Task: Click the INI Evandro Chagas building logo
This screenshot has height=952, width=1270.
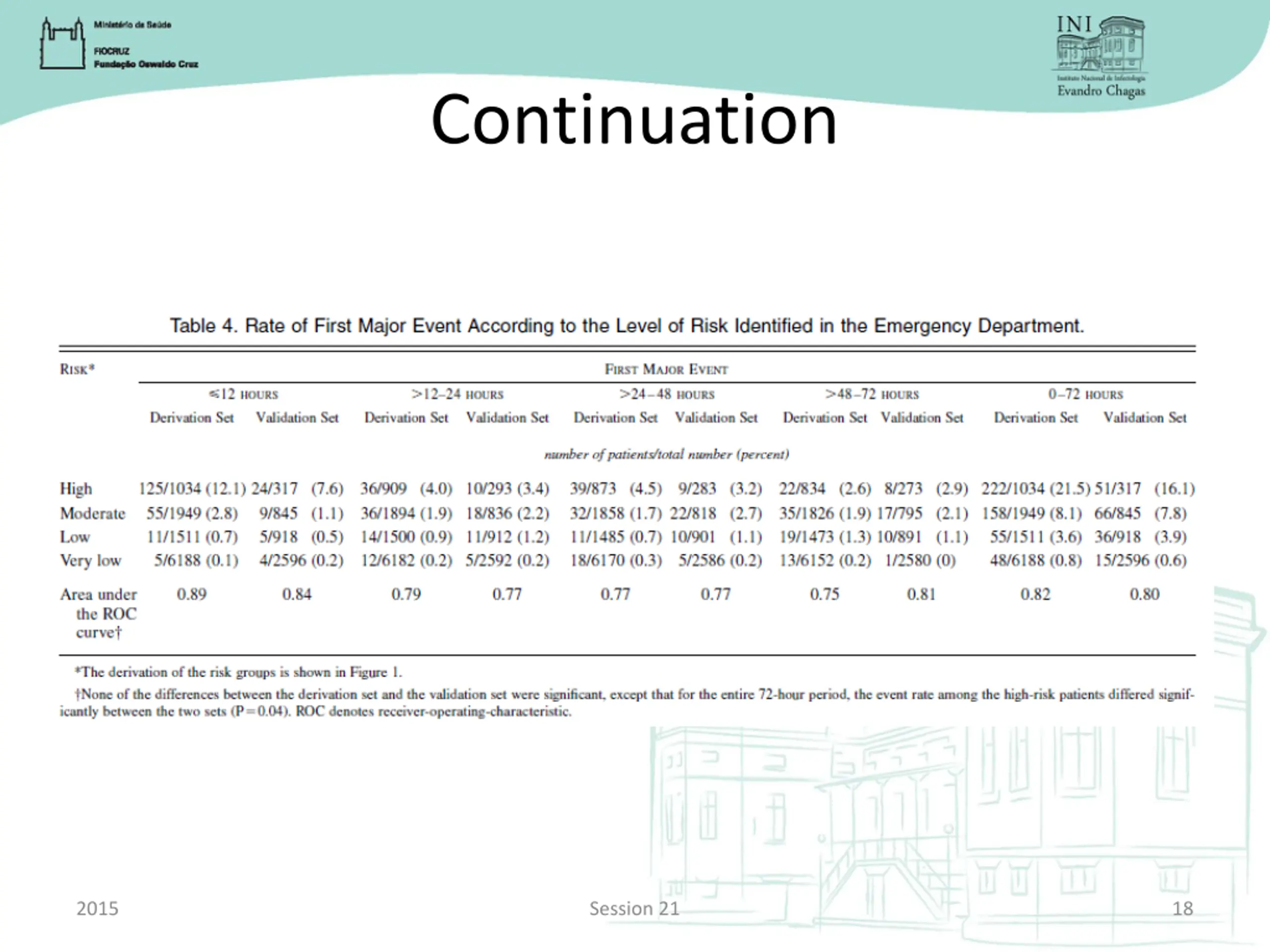Action: [1101, 56]
